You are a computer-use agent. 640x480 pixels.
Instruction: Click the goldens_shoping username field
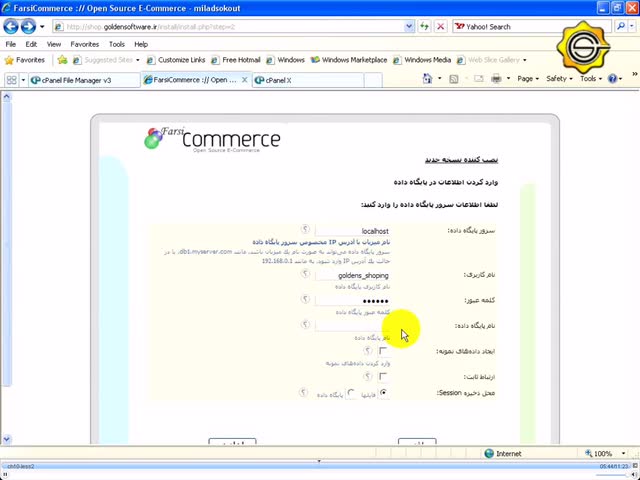coord(352,276)
